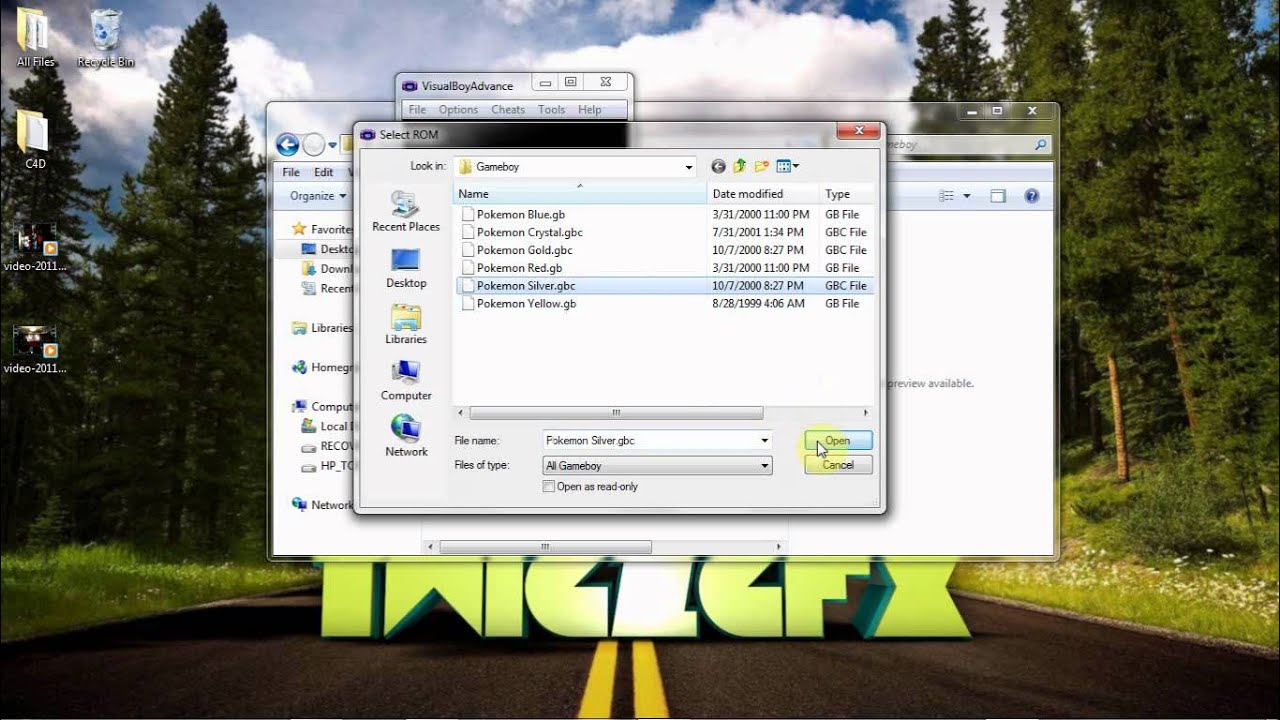
Task: Click the Explorer search magnifier icon
Action: [1041, 145]
